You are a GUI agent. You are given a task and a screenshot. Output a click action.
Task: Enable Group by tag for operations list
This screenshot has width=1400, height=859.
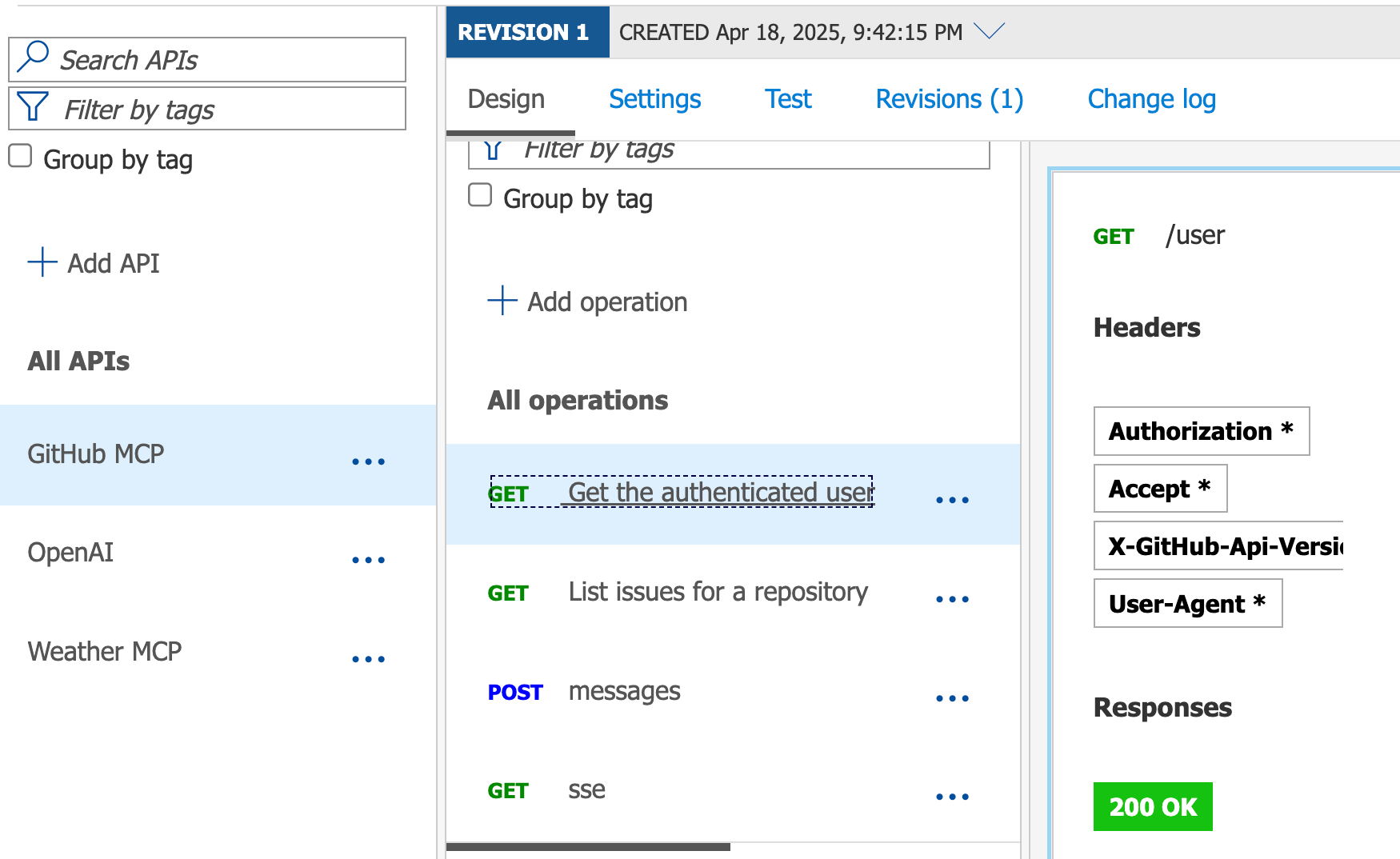tap(480, 194)
